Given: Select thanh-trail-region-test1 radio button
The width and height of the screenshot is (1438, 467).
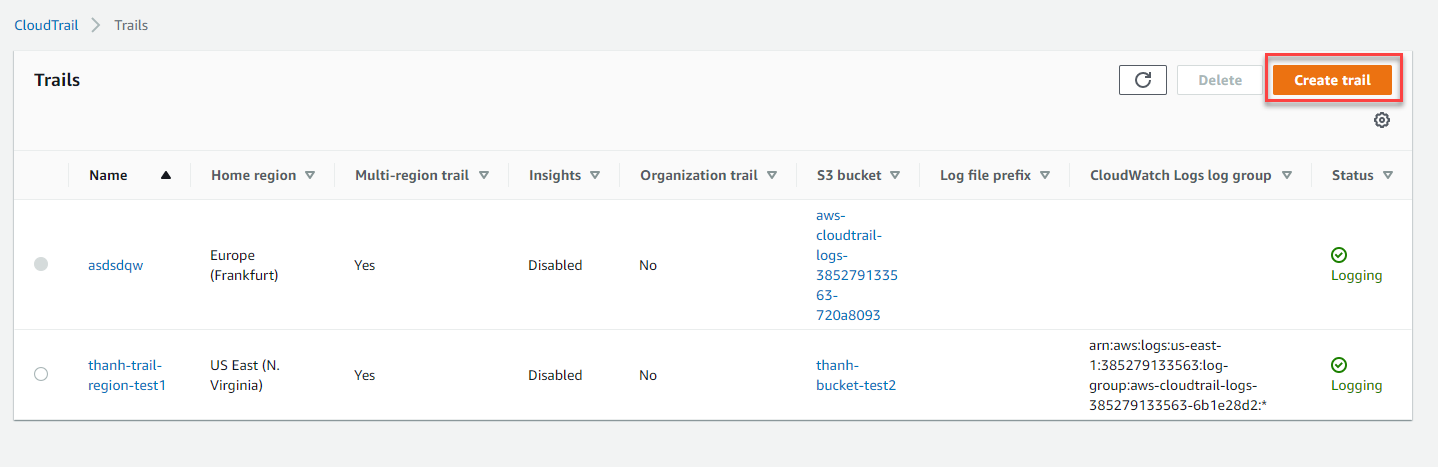Looking at the screenshot, I should point(41,374).
